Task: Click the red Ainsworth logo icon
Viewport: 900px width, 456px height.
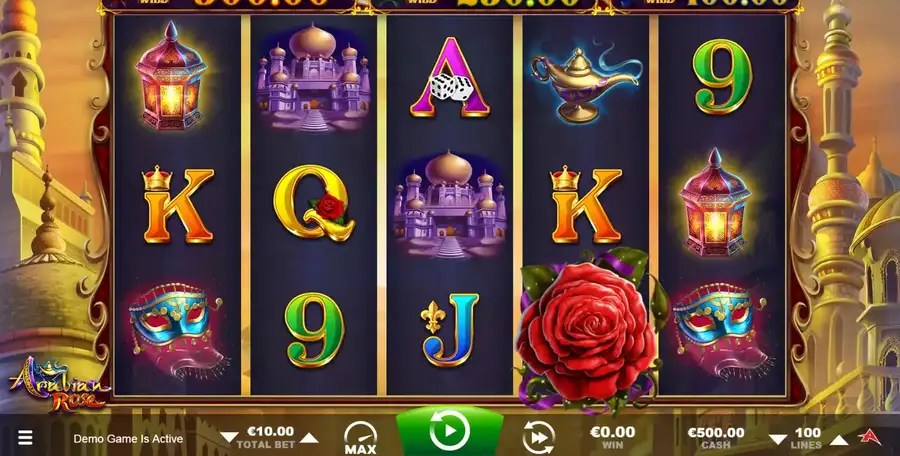Action: pos(869,437)
